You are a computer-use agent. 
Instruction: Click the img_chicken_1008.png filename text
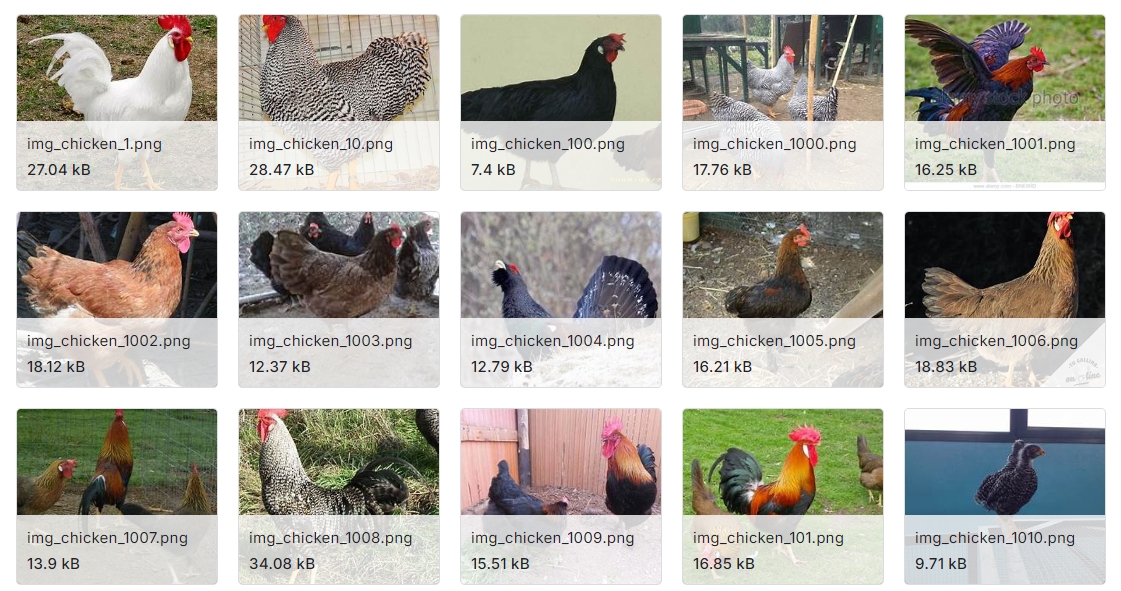pos(330,537)
